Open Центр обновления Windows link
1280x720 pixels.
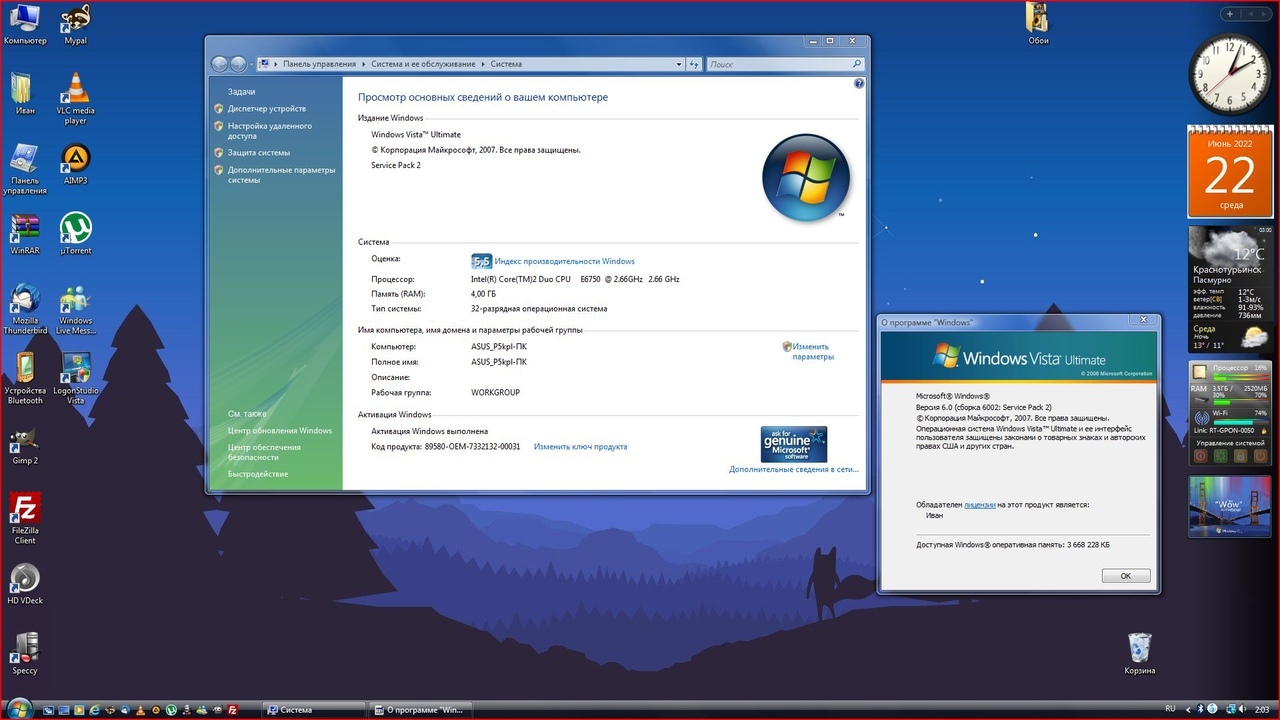280,431
